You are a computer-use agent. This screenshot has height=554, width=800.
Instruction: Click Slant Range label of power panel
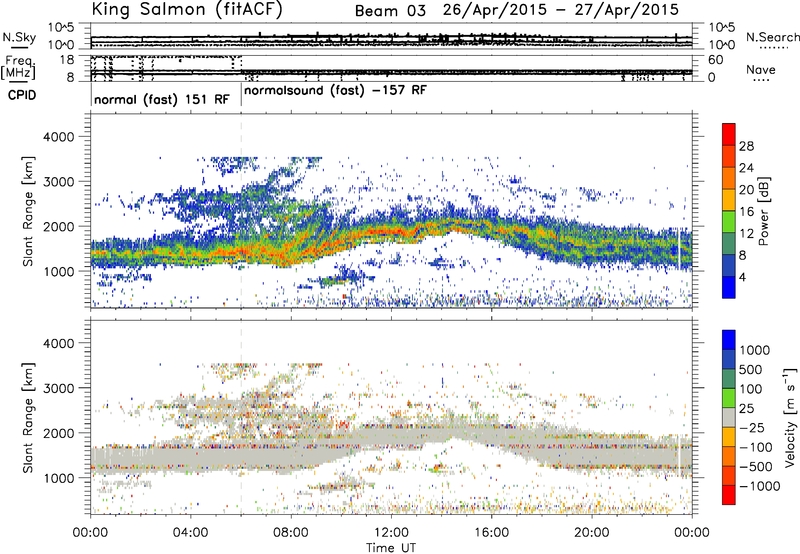coord(28,211)
